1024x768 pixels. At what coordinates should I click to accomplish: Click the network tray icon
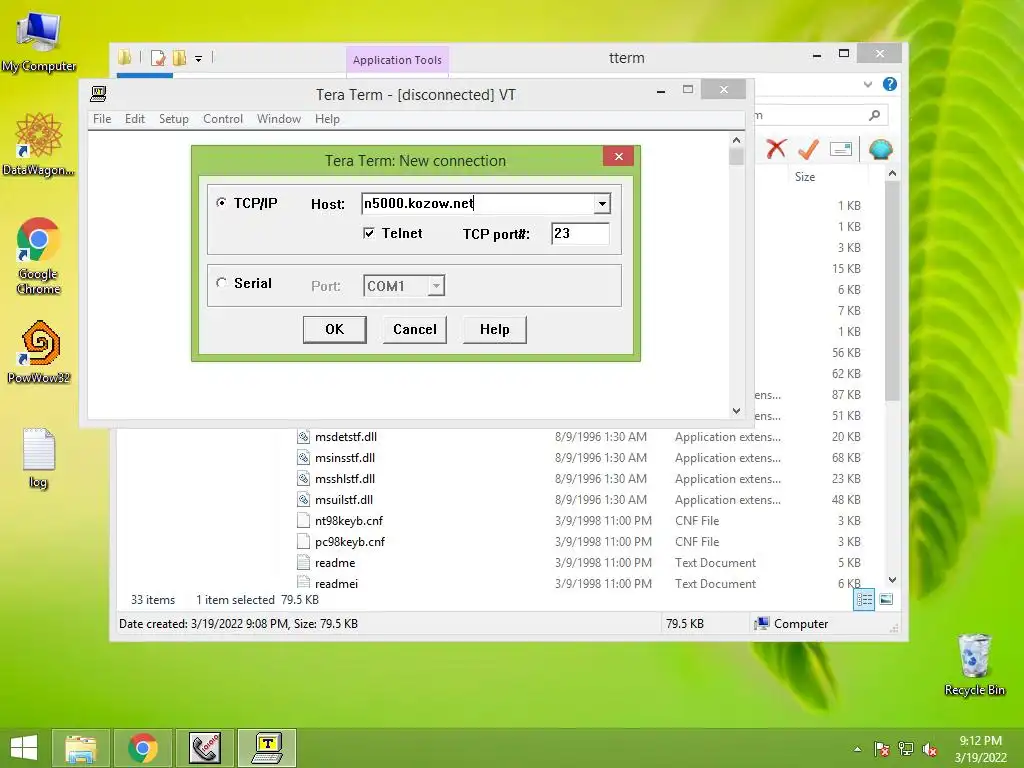(906, 749)
